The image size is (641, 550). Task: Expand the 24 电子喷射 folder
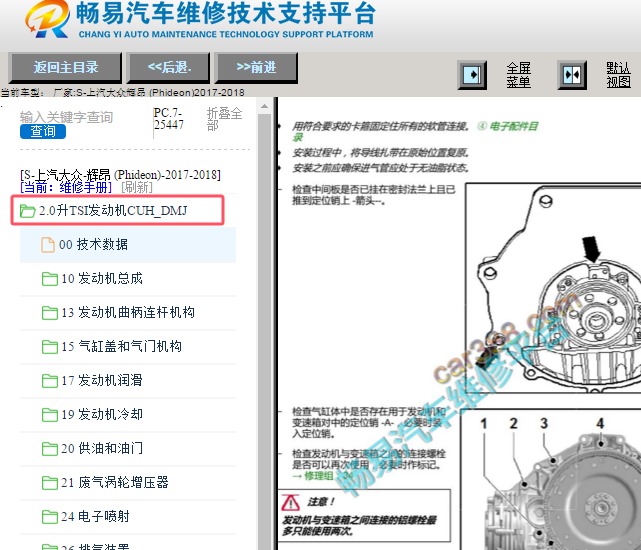[128, 516]
